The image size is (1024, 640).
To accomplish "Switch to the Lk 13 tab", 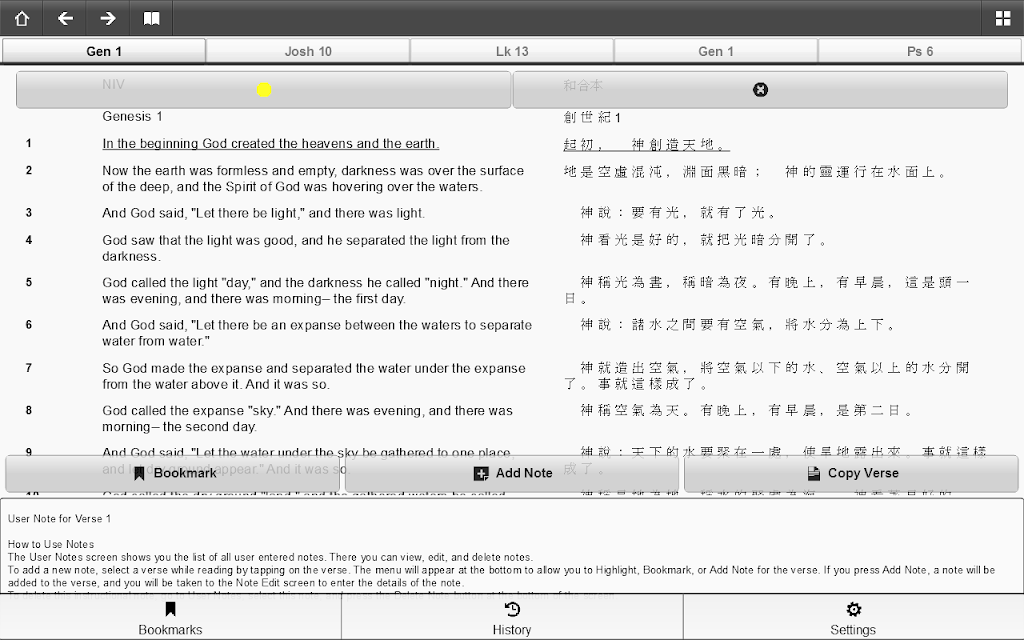I will coord(512,51).
